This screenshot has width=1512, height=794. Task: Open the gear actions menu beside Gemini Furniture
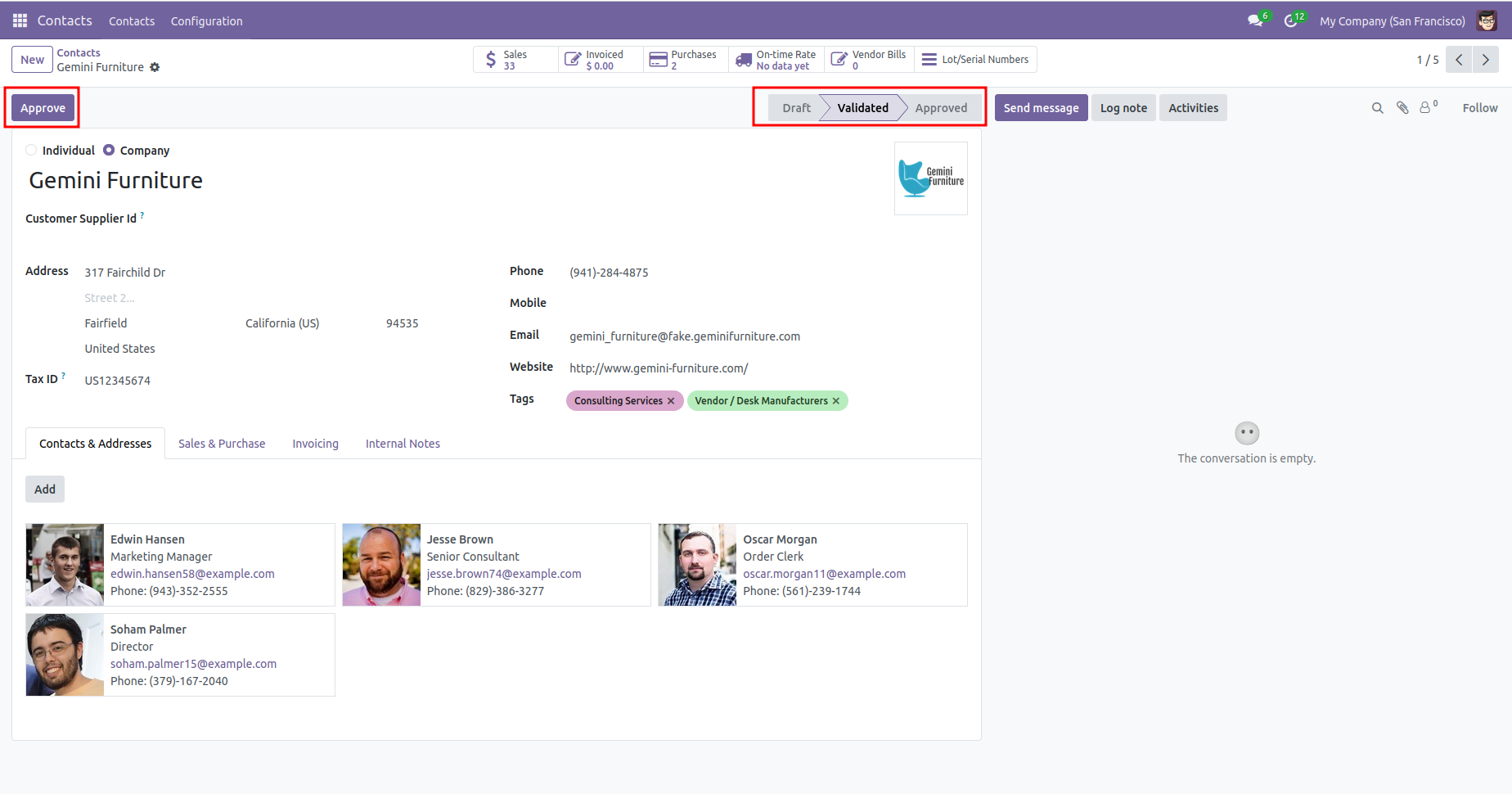155,67
